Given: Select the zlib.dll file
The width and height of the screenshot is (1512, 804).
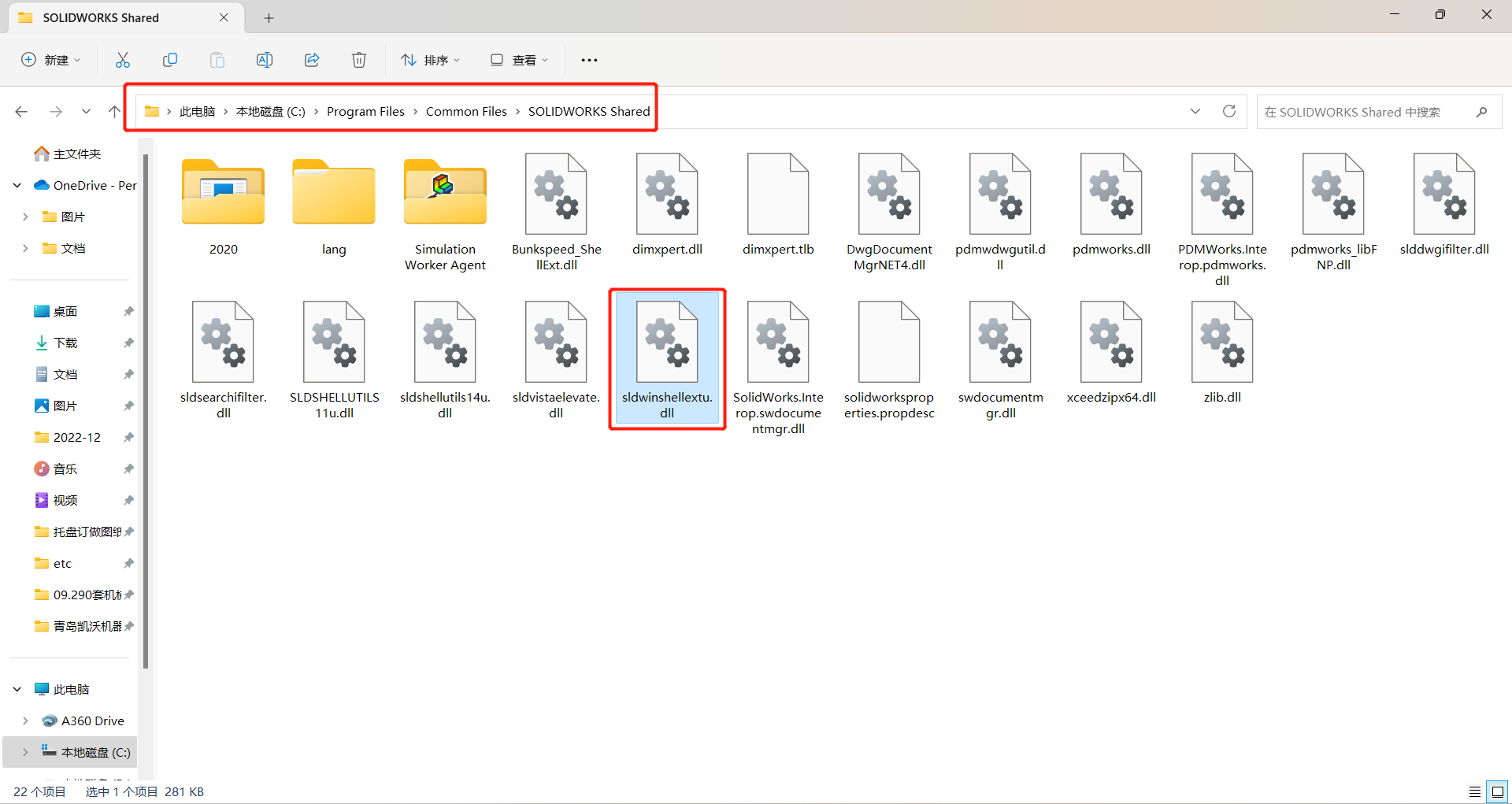Looking at the screenshot, I should point(1222,353).
